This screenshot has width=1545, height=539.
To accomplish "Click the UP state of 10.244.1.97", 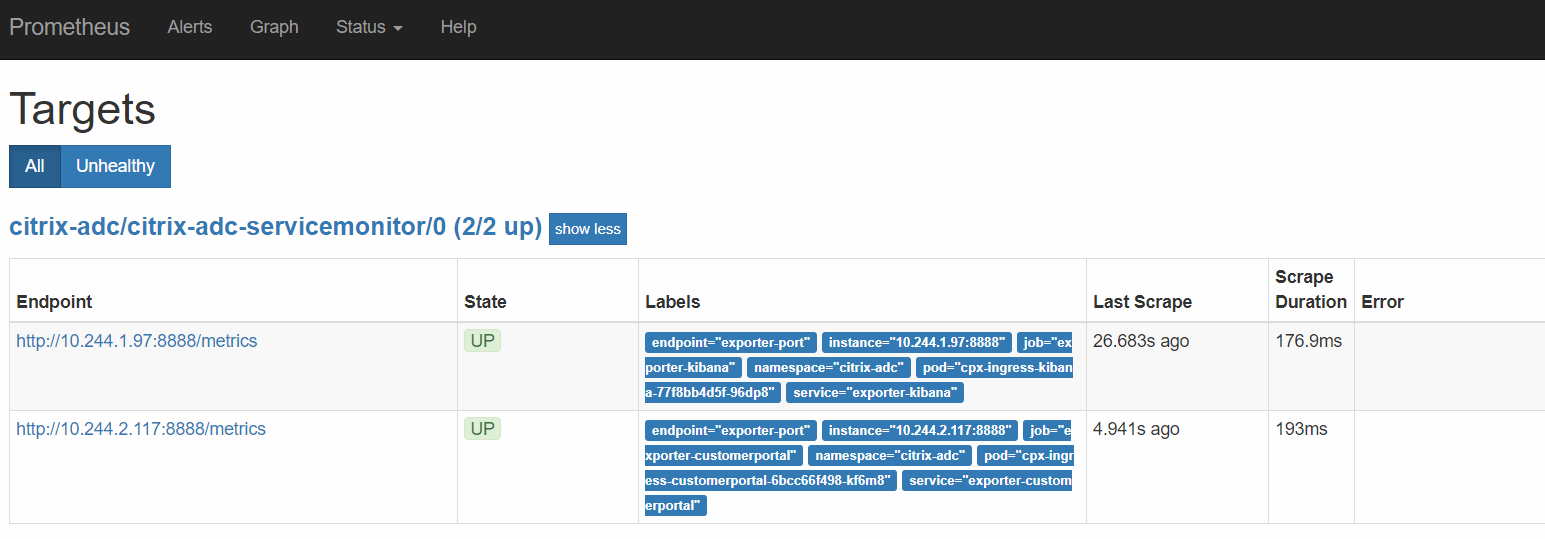I will click(x=482, y=341).
